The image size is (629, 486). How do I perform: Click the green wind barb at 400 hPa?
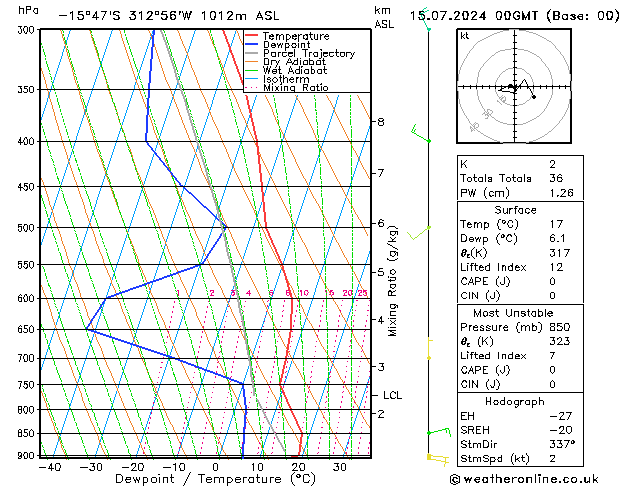(x=421, y=134)
